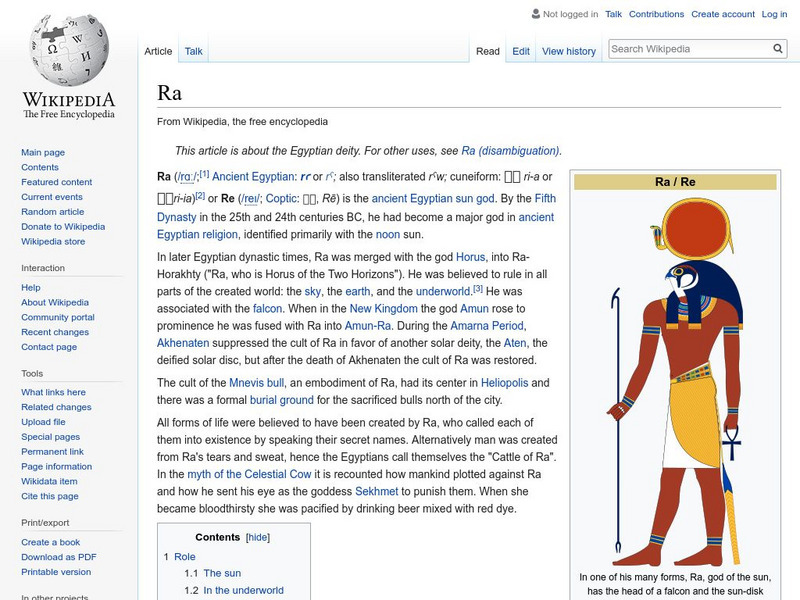The image size is (800, 600).
Task: Open What links here tool
Action: click(54, 392)
